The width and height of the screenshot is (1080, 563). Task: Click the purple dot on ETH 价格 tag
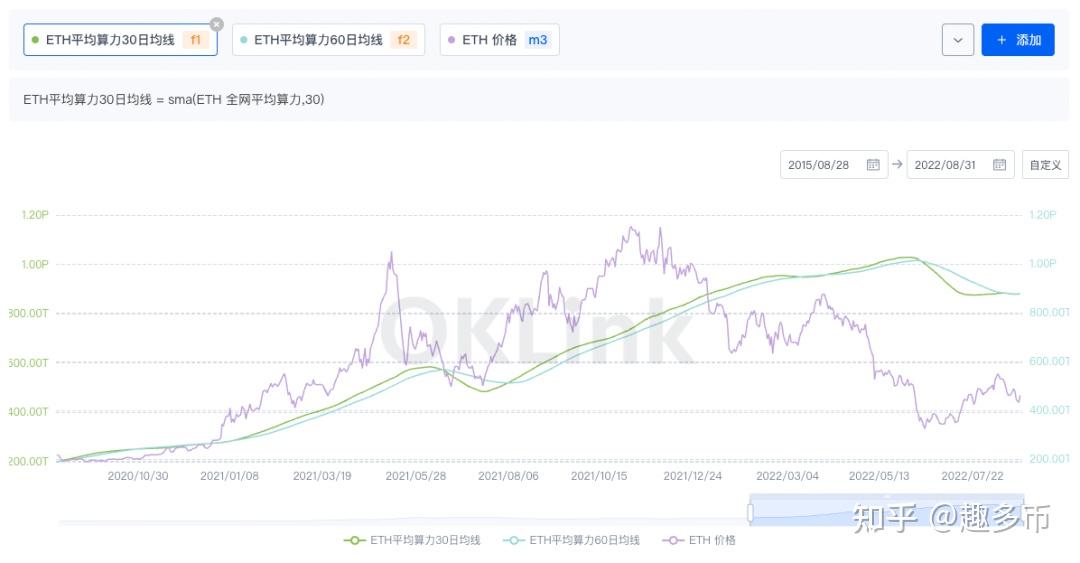click(x=452, y=40)
